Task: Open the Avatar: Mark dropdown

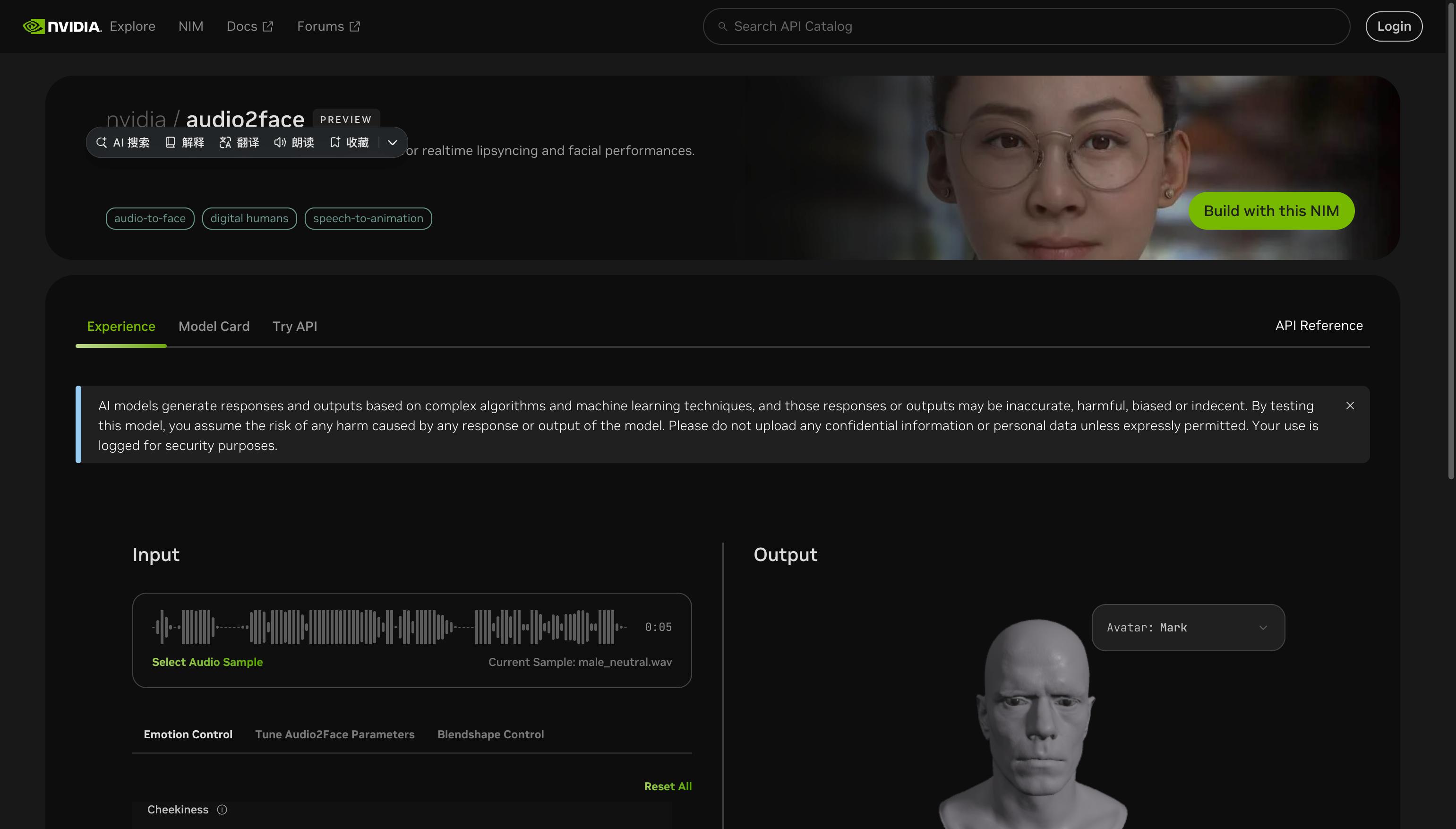Action: click(x=1188, y=628)
